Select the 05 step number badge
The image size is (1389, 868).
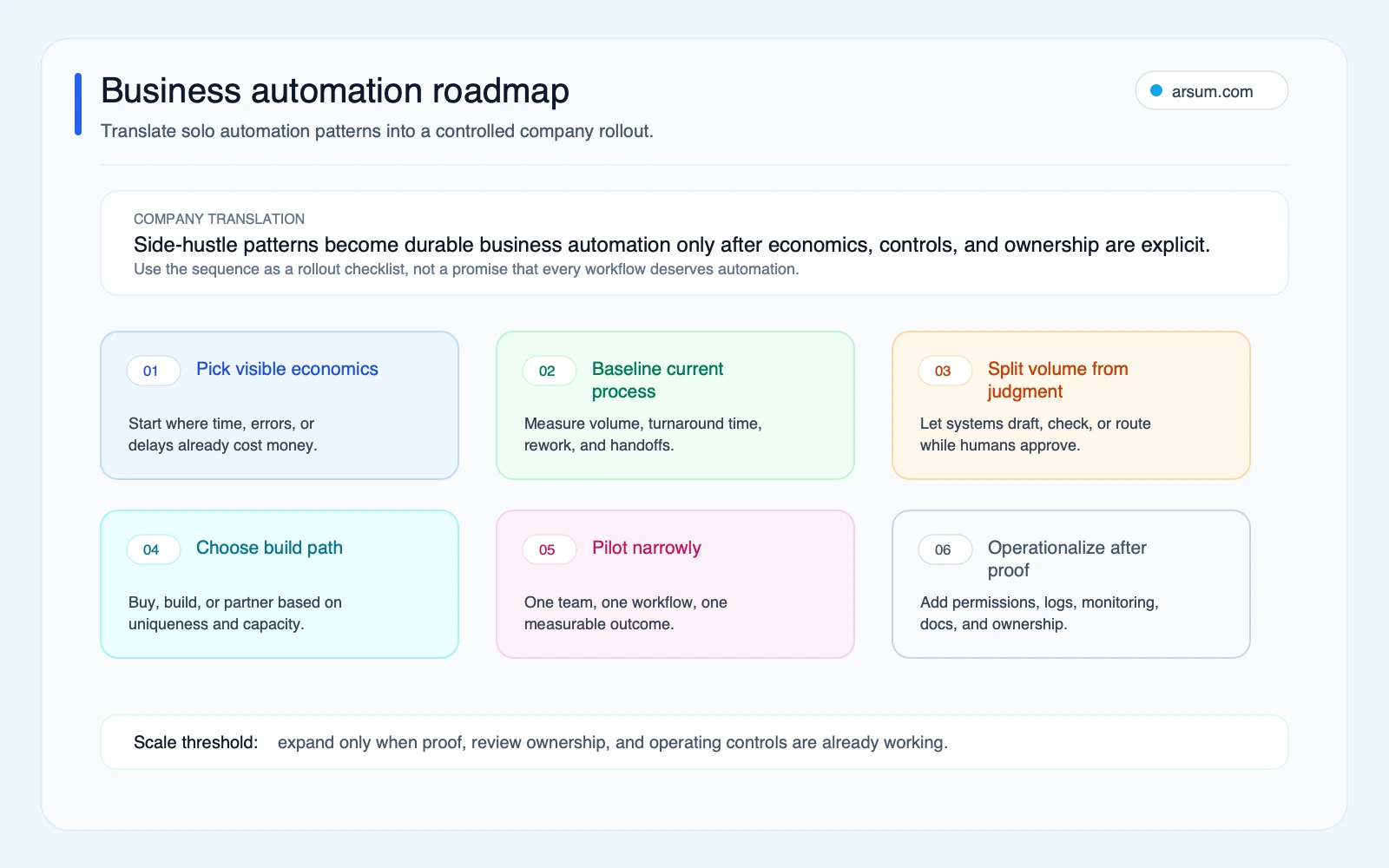coord(549,549)
